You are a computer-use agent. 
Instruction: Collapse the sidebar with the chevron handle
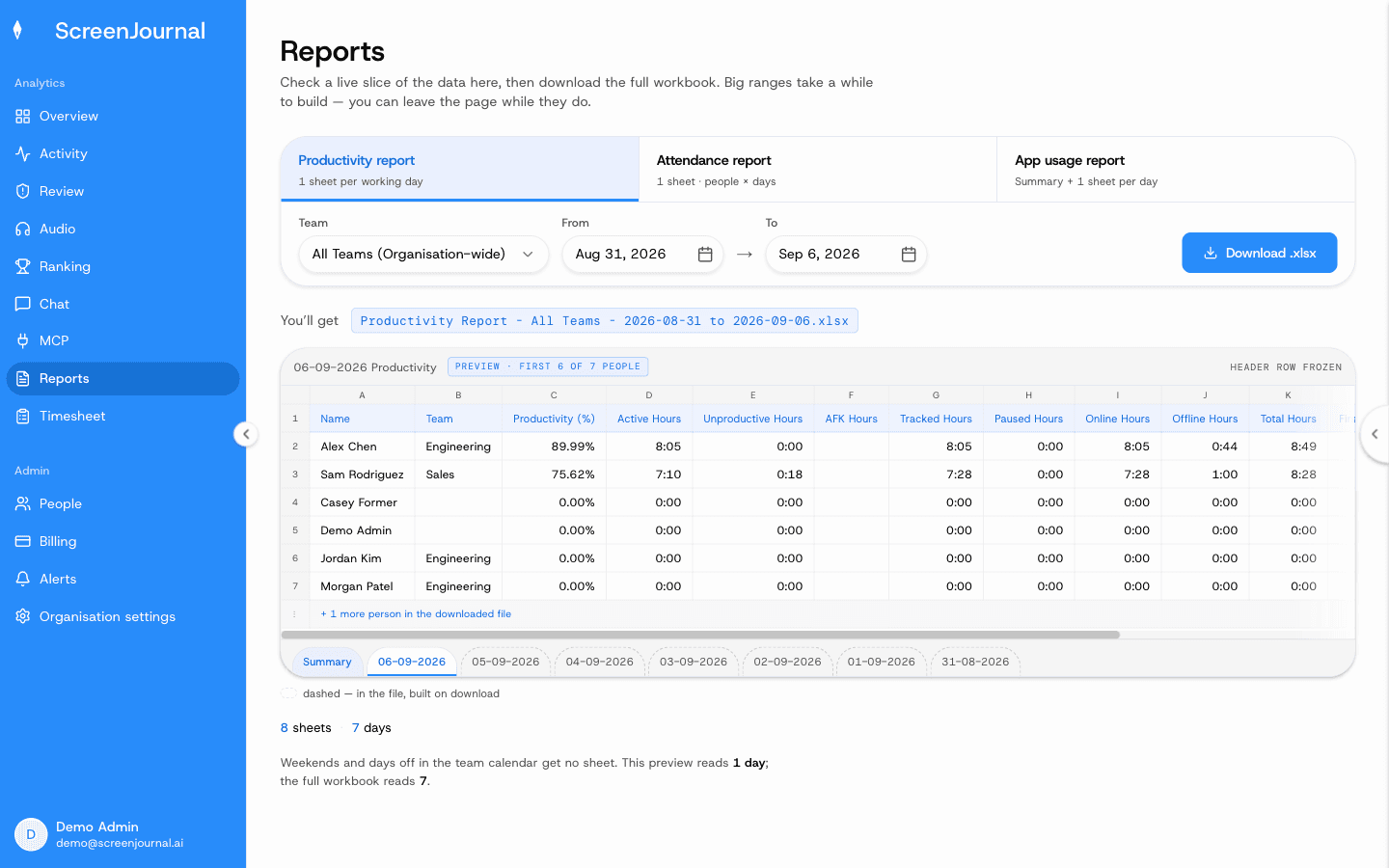tap(246, 434)
